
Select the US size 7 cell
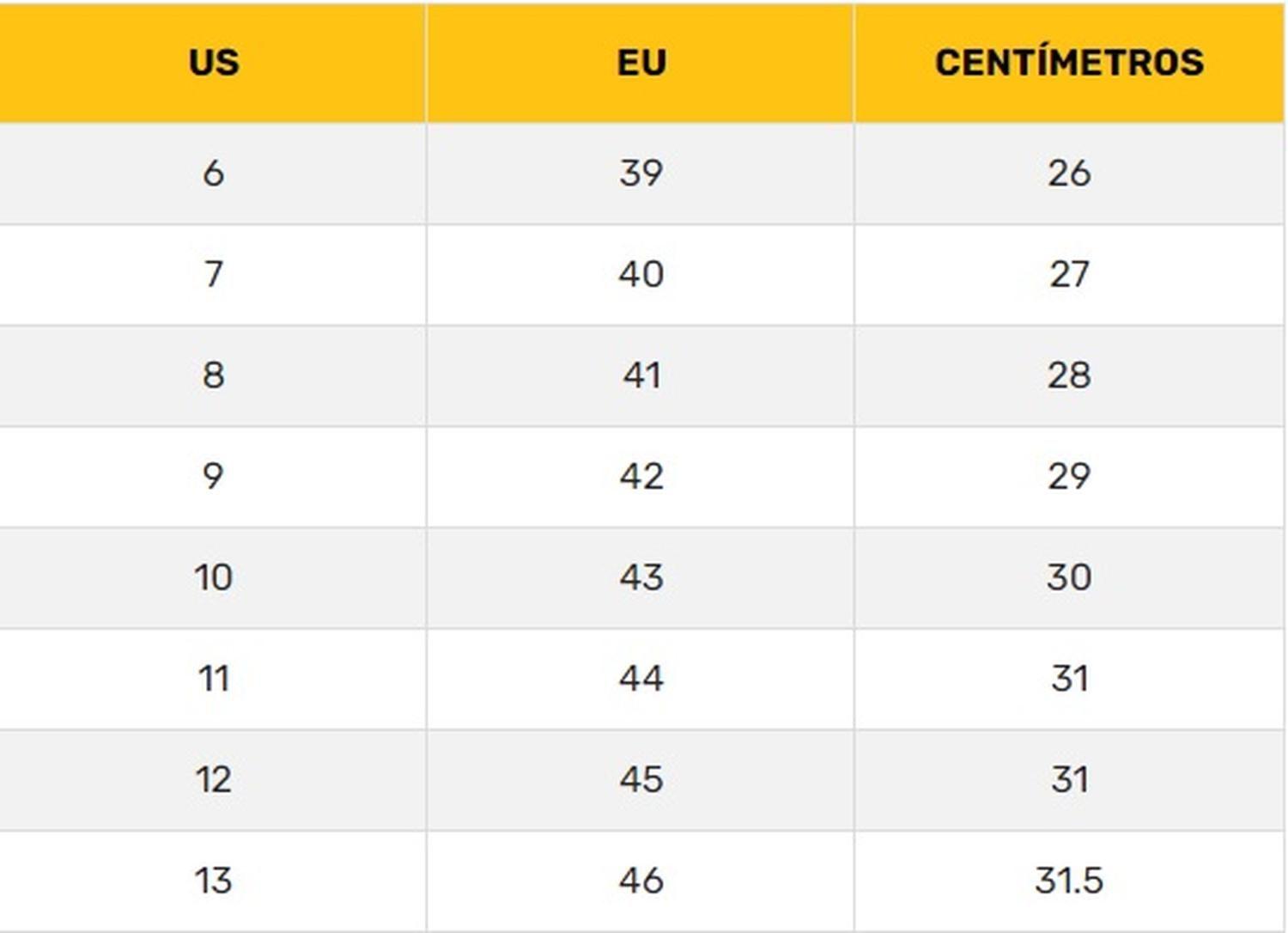213,274
